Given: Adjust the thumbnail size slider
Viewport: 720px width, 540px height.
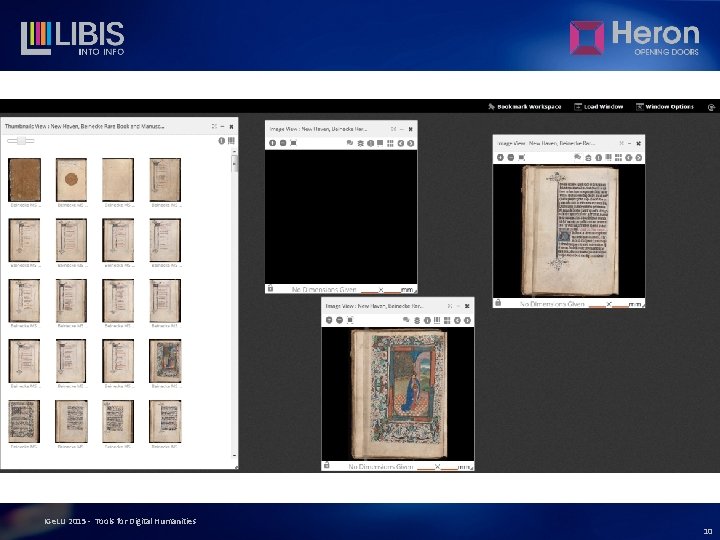Looking at the screenshot, I should click(21, 141).
